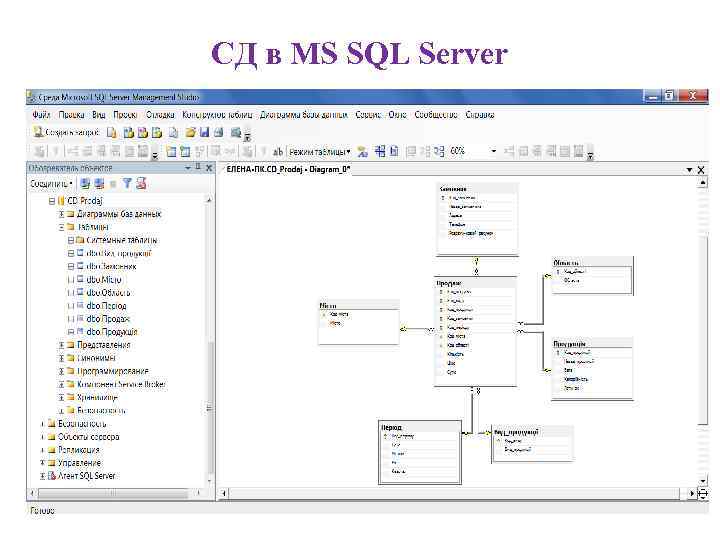Click the arrange tables icon left of 60%
The width and height of the screenshot is (720, 540).
439,151
